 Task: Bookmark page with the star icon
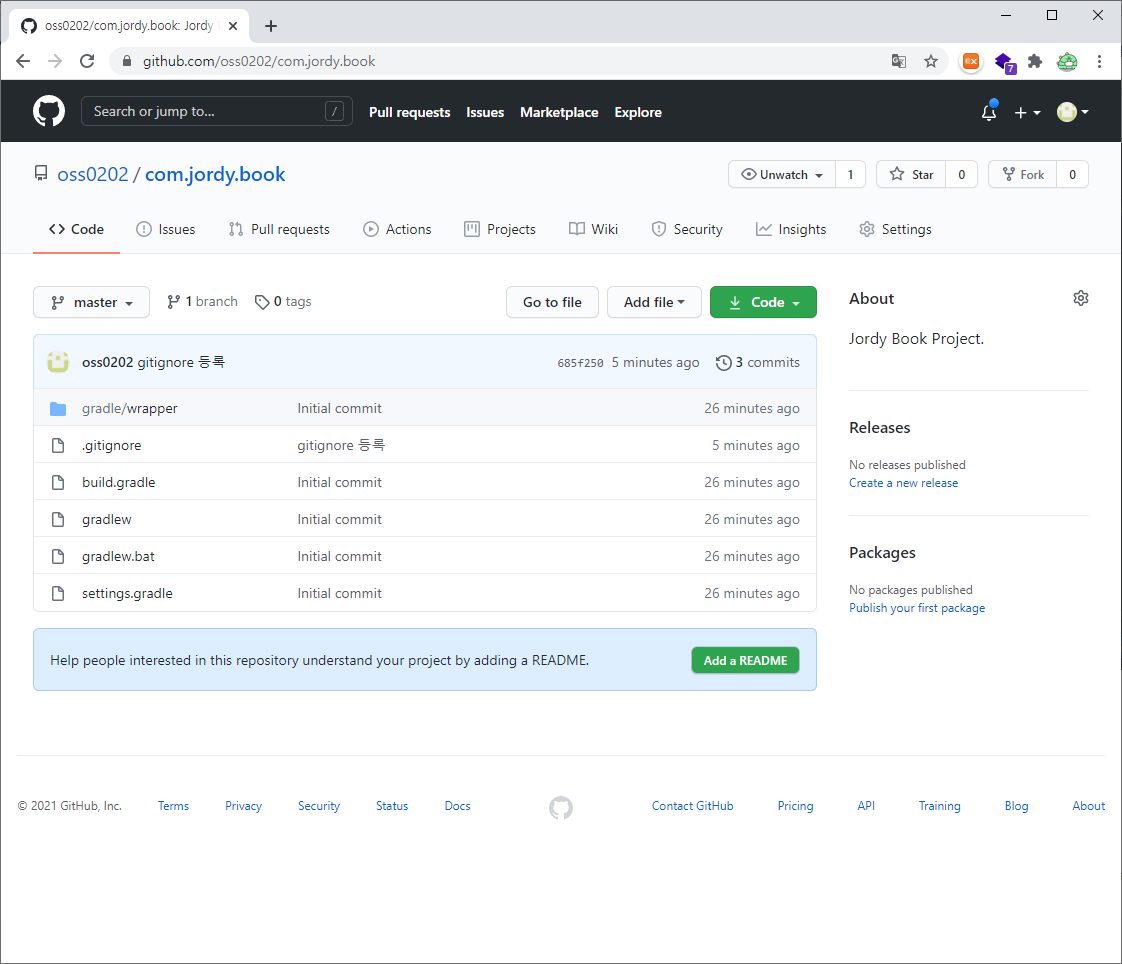click(x=930, y=62)
